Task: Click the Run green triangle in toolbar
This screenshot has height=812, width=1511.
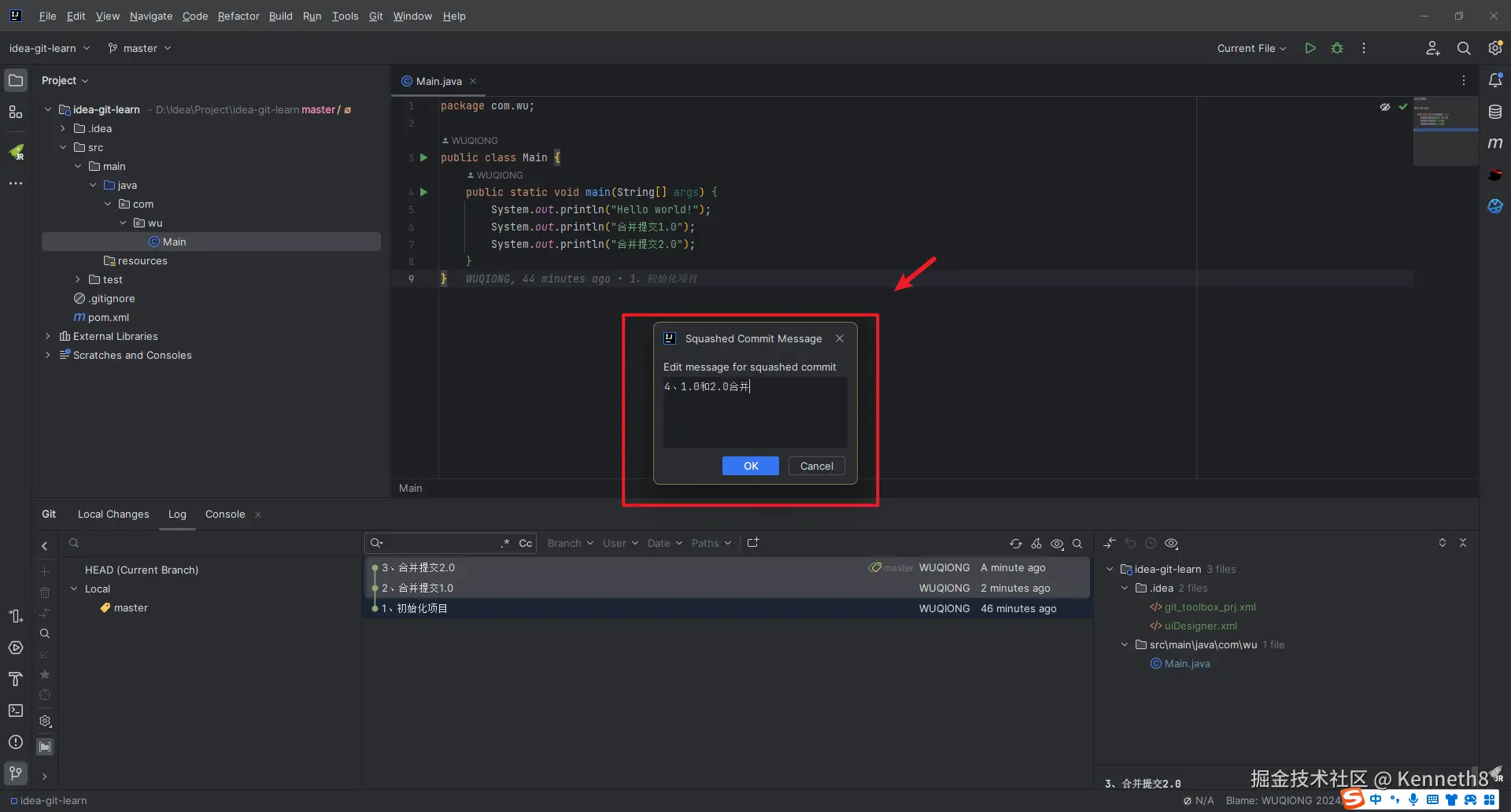Action: click(1310, 48)
